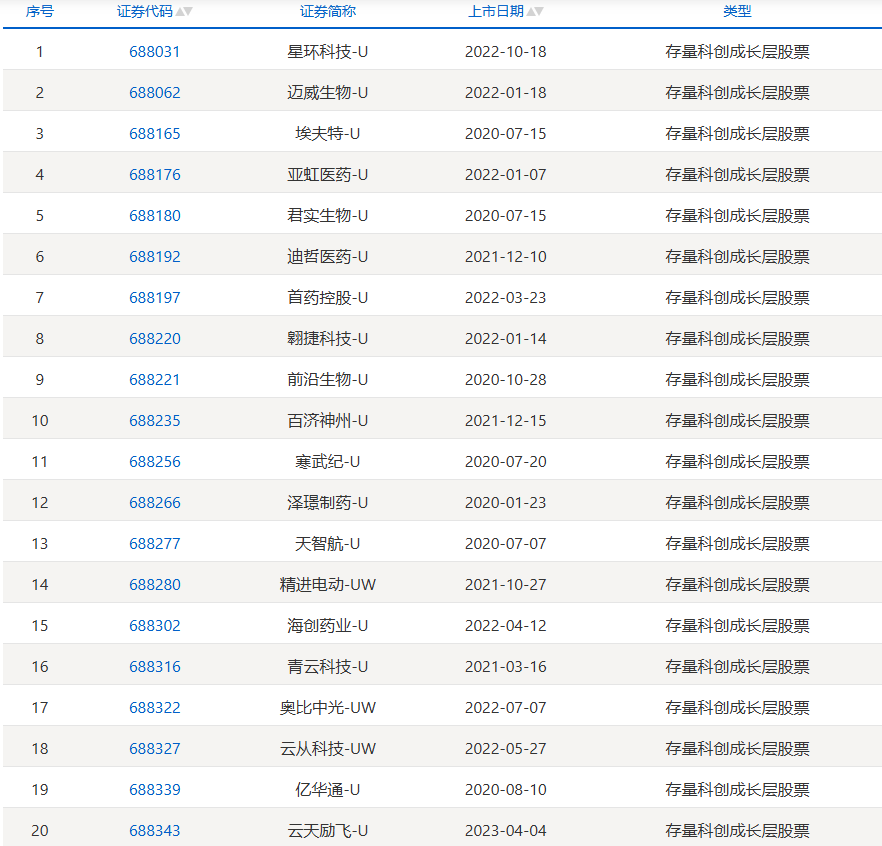
Task: Open stock code link 688322 for 奥比中光-UW
Action: click(x=154, y=707)
